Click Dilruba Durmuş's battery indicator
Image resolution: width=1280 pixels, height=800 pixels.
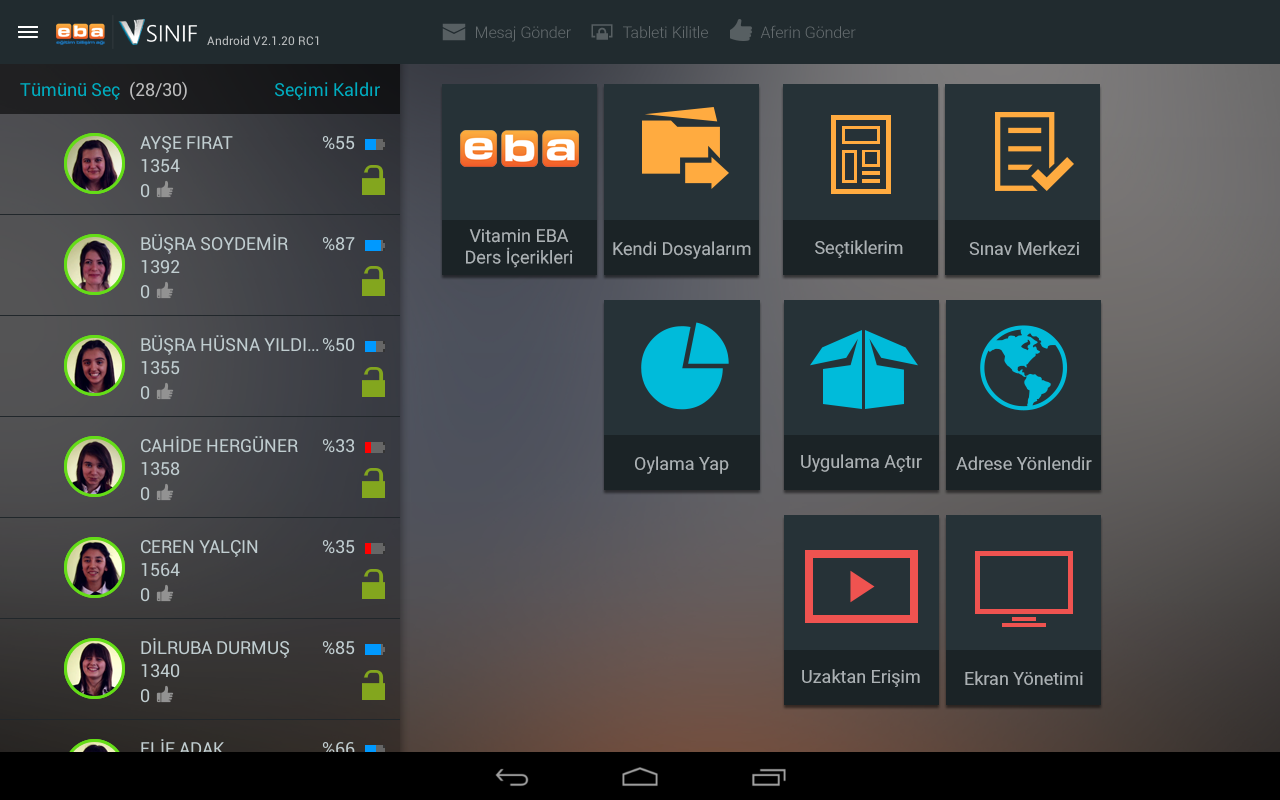pos(375,649)
